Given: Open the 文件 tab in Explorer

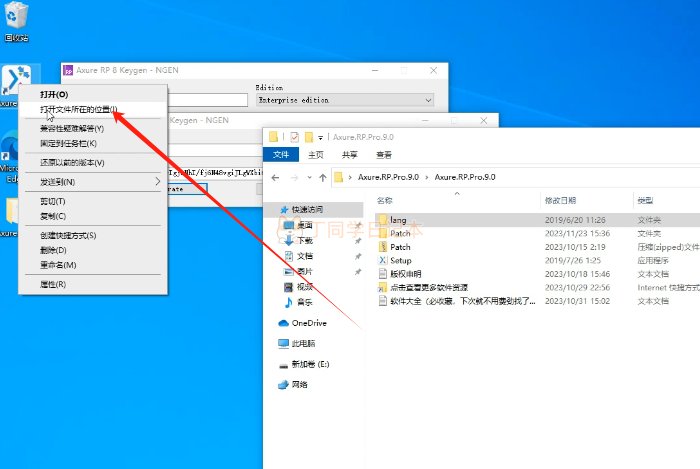Looking at the screenshot, I should coord(281,154).
